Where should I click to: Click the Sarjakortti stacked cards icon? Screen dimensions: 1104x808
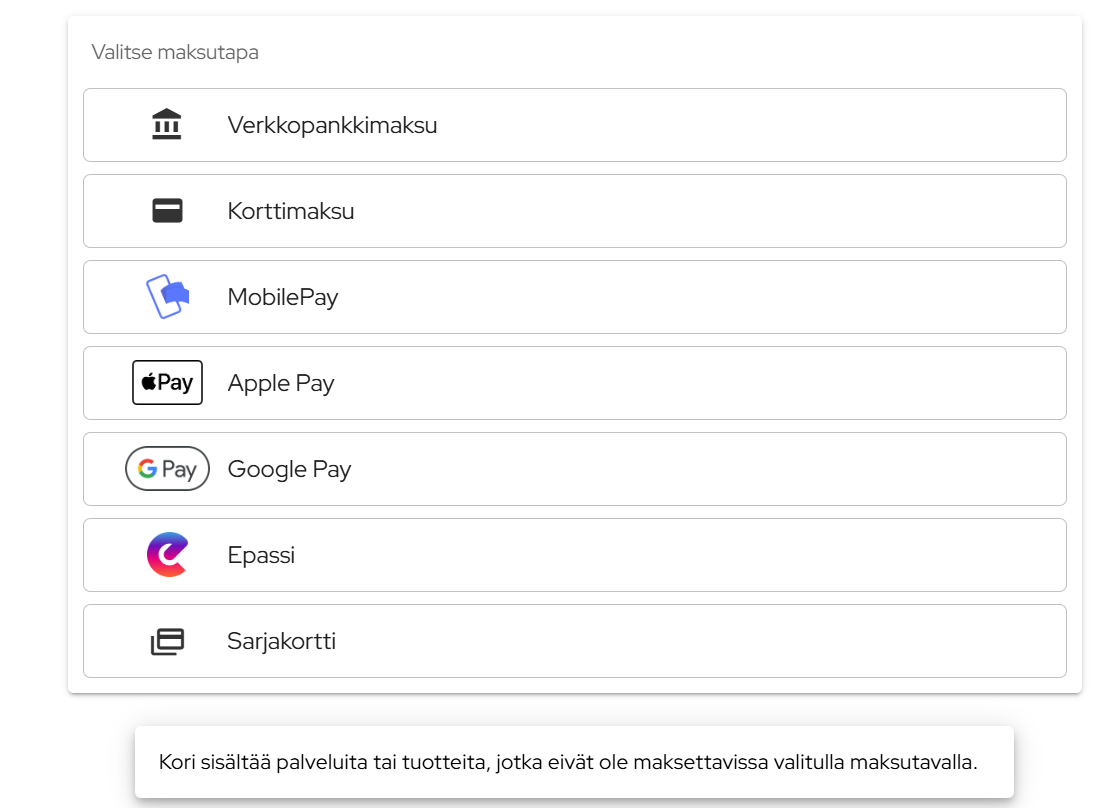167,641
